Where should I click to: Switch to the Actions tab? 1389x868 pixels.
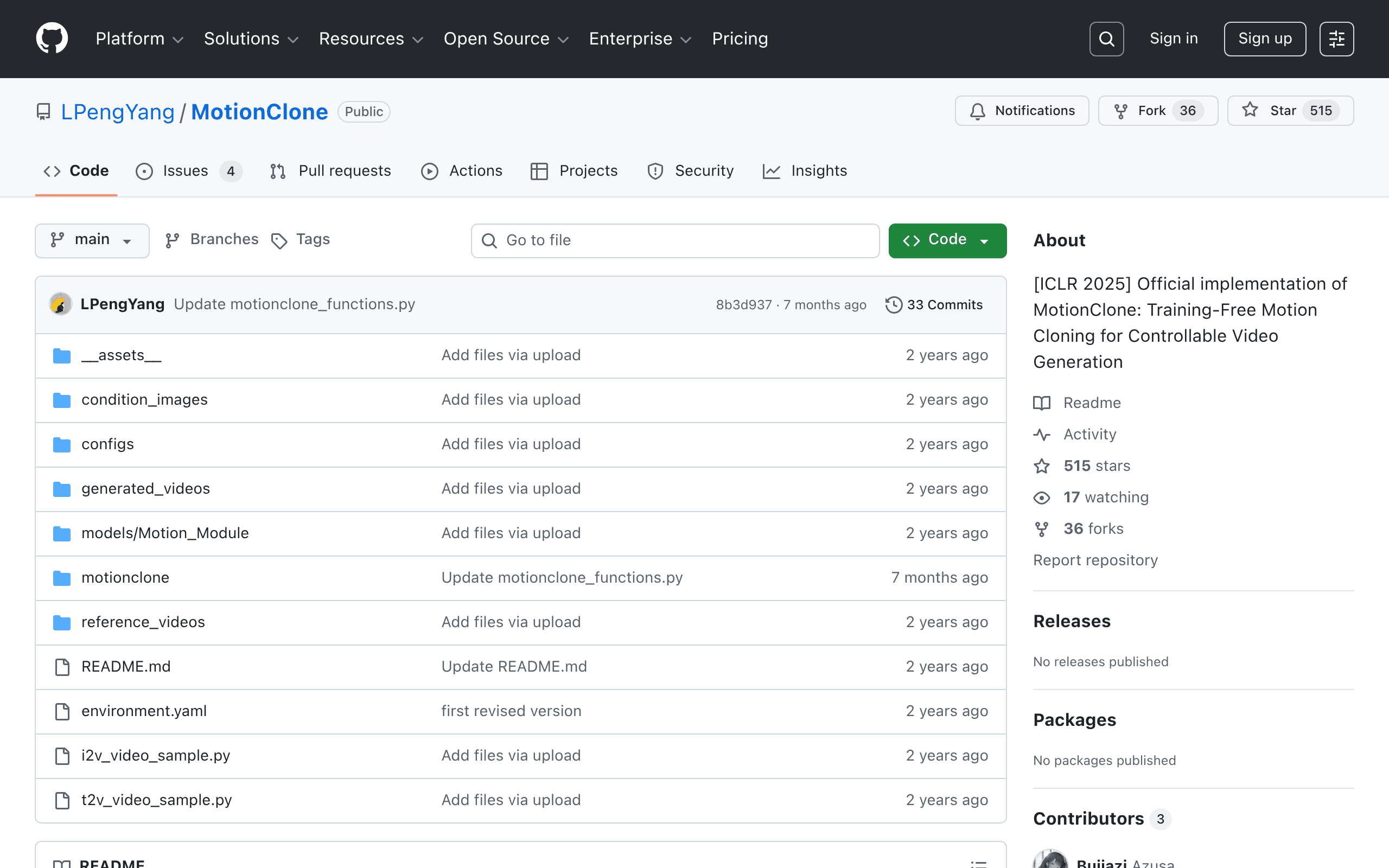click(x=462, y=171)
